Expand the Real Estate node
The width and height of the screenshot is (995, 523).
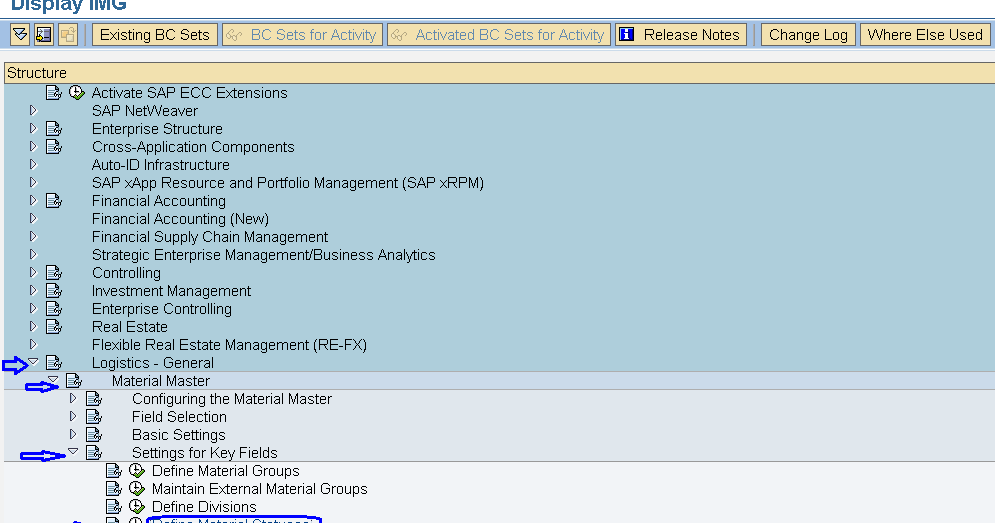tap(34, 326)
